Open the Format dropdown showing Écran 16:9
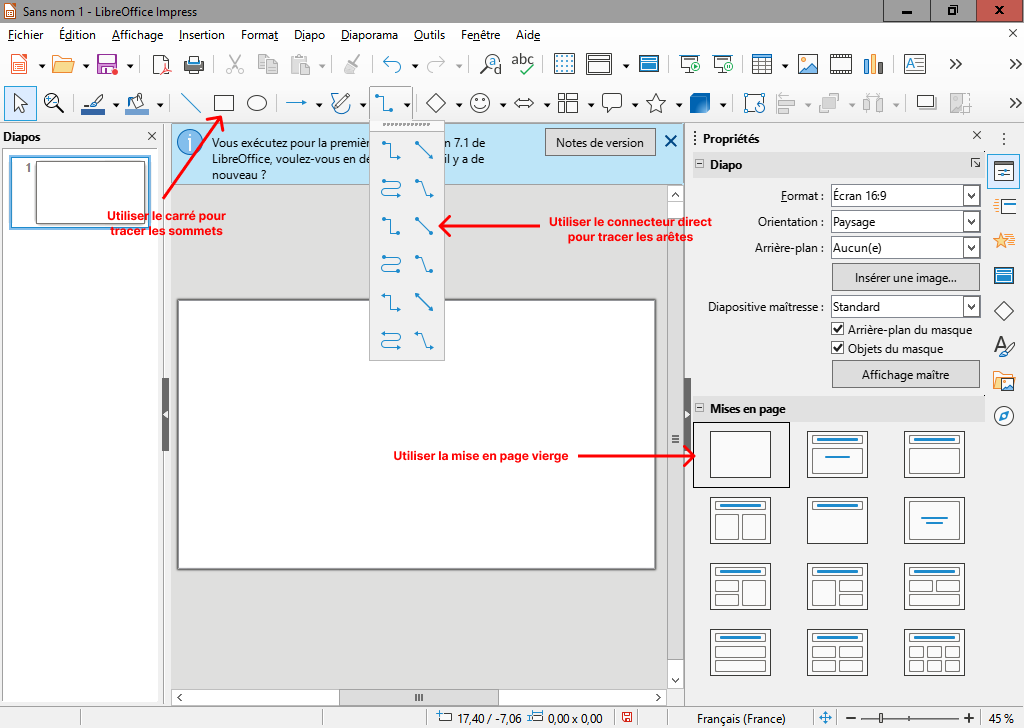Image resolution: width=1024 pixels, height=728 pixels. click(970, 196)
